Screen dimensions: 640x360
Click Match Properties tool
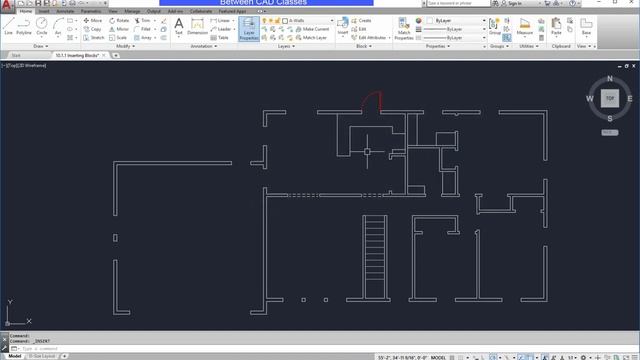coord(404,29)
